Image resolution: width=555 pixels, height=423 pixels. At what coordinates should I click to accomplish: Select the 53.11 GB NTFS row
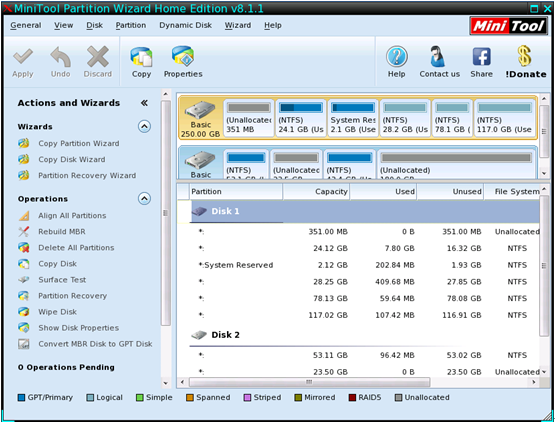pos(365,355)
